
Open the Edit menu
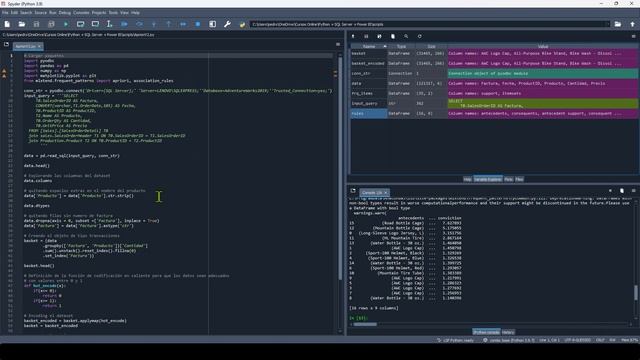(14, 13)
